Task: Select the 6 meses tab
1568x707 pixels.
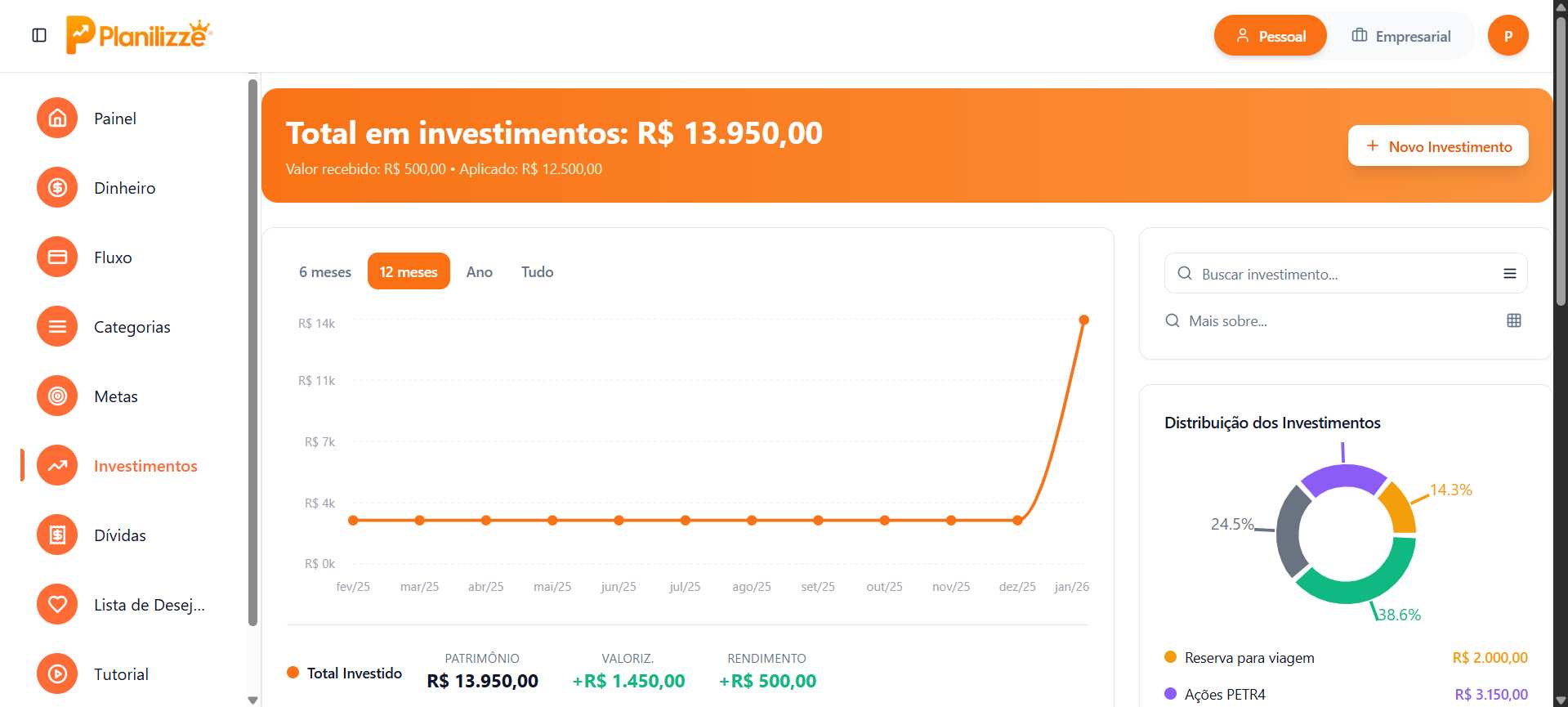Action: coord(324,272)
